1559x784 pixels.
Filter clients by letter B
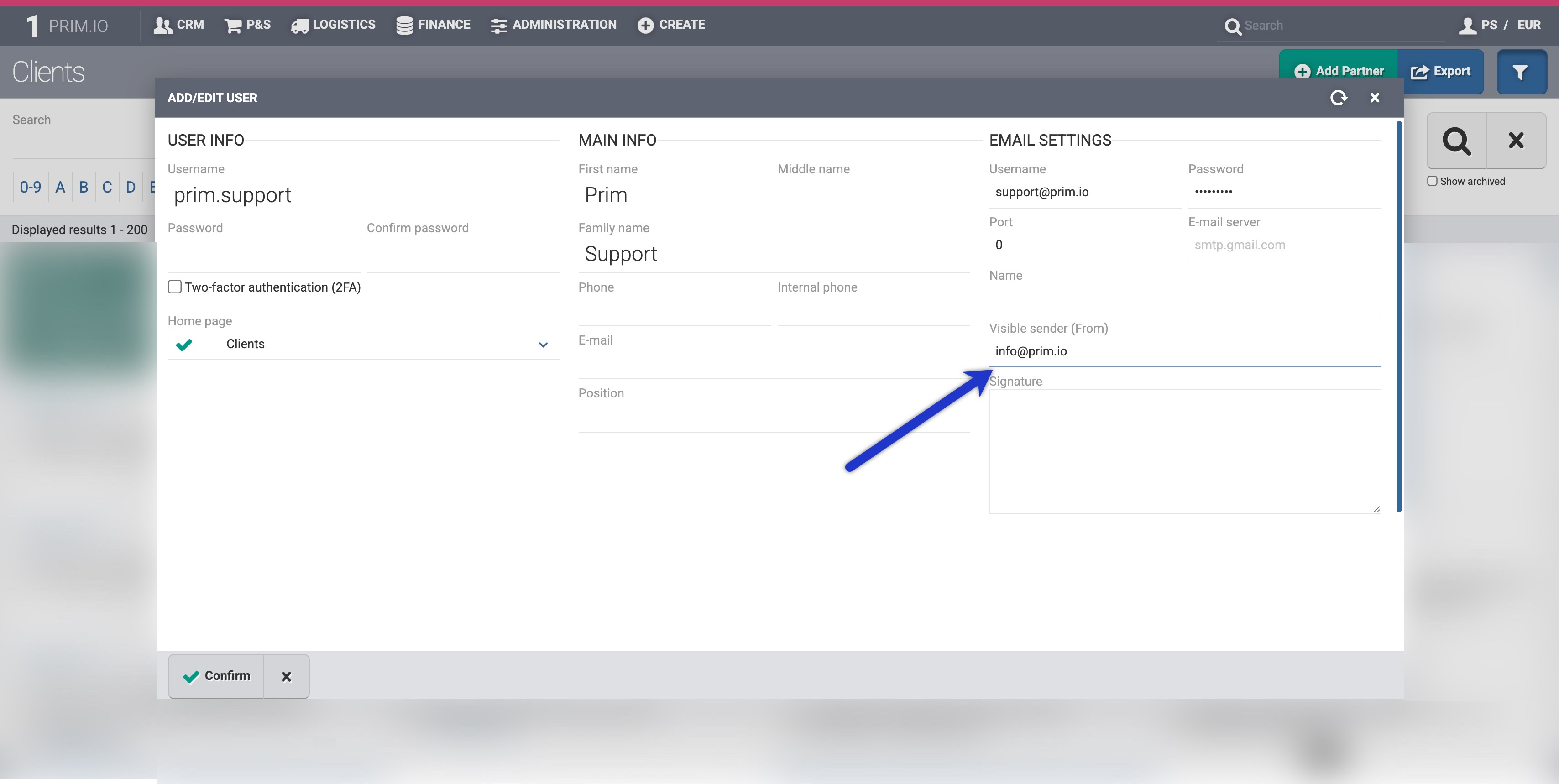tap(84, 187)
